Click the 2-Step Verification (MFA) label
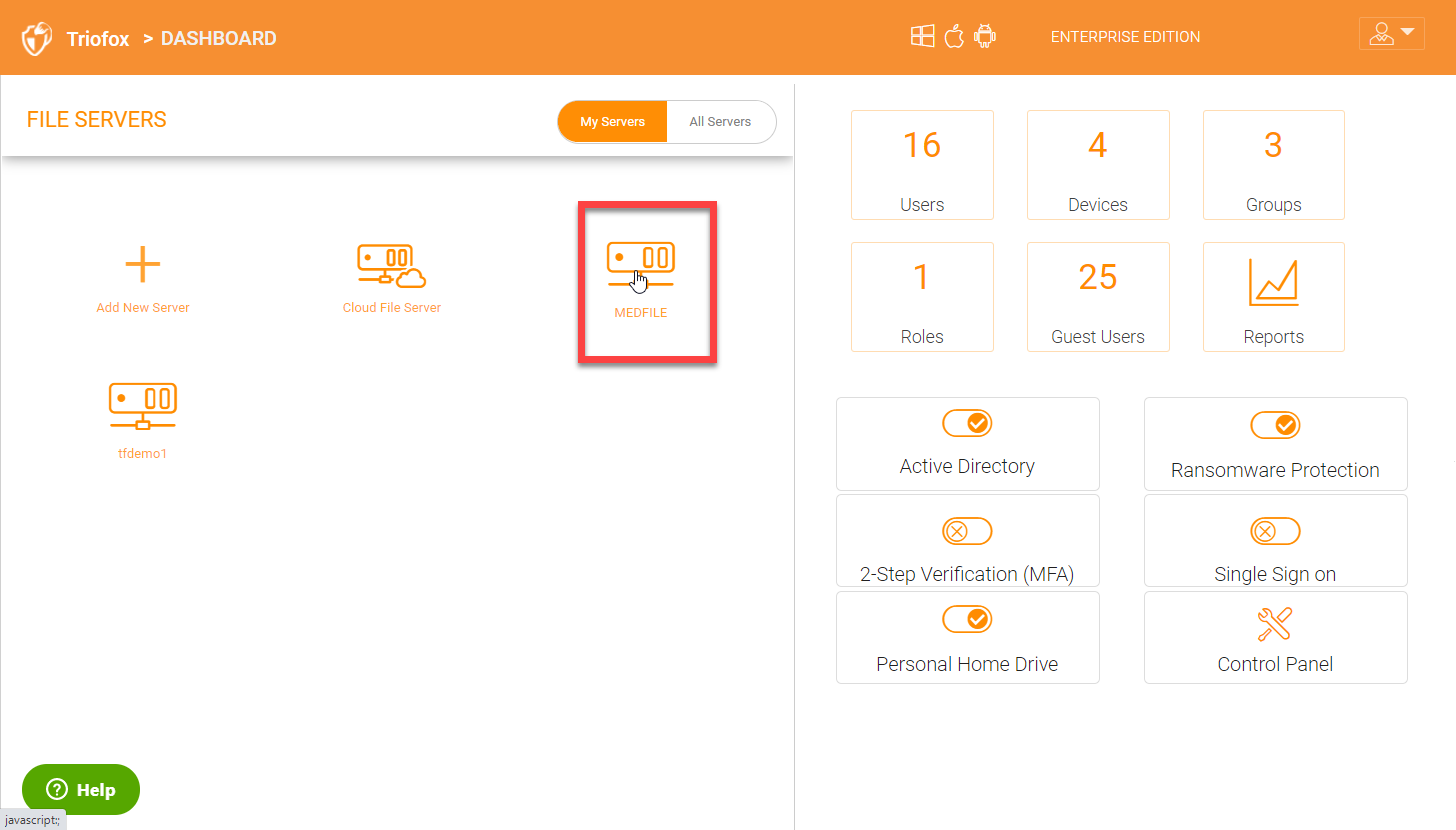Screen dimensions: 1456x830 (967, 574)
